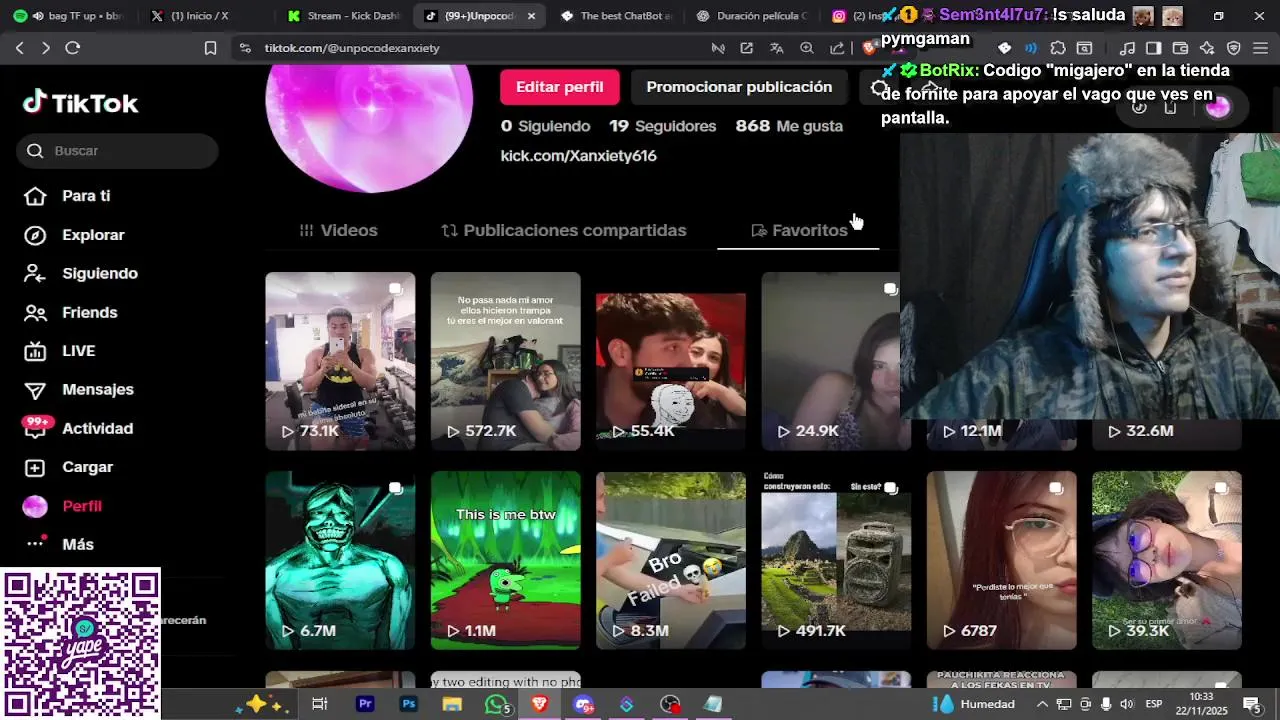The height and width of the screenshot is (720, 1280).
Task: Open the 'This is me btw' video
Action: (505, 561)
